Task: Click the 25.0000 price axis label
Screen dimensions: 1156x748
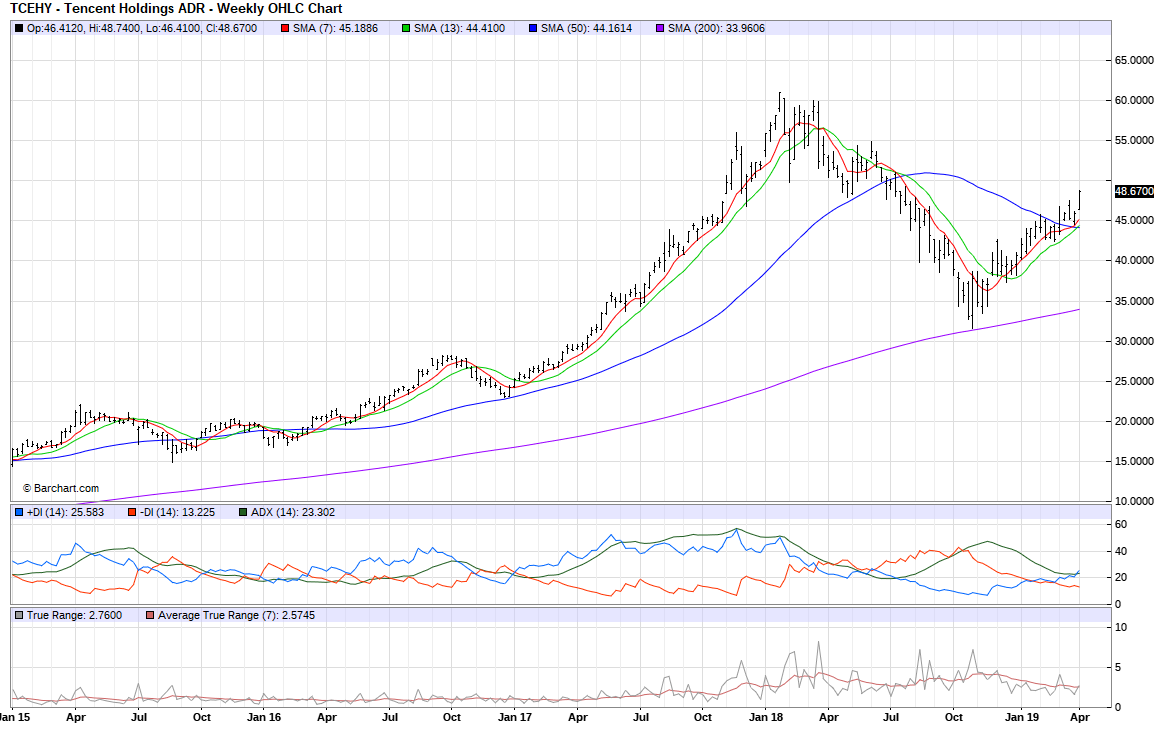Action: 1134,381
